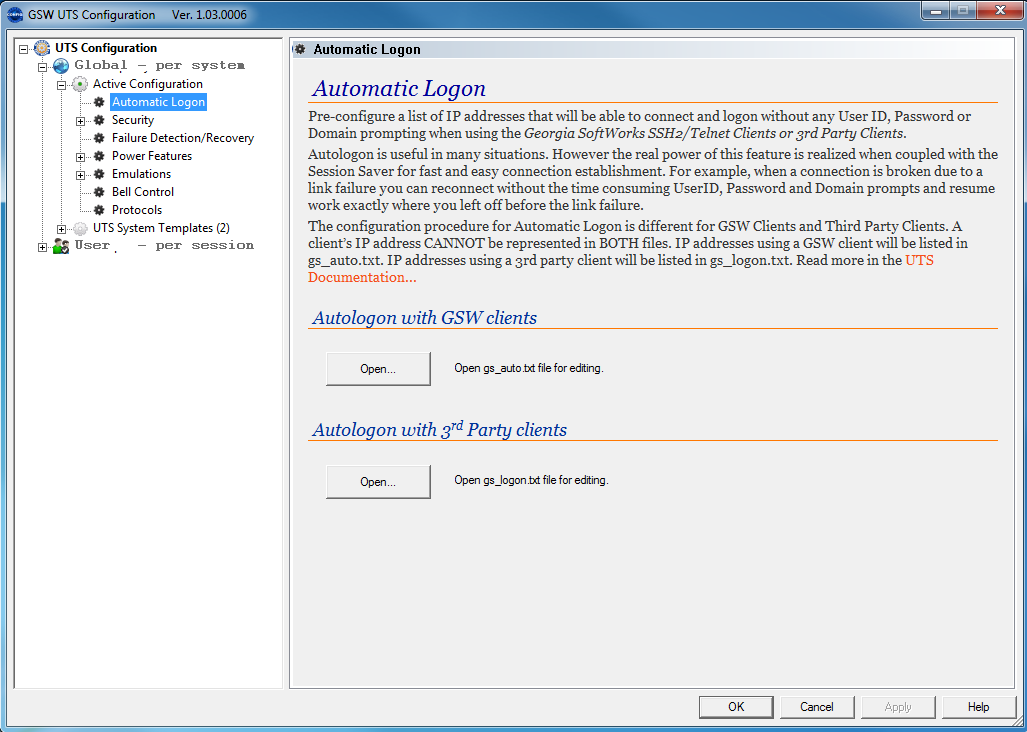
Task: Confirm settings with OK button
Action: pyautogui.click(x=736, y=707)
